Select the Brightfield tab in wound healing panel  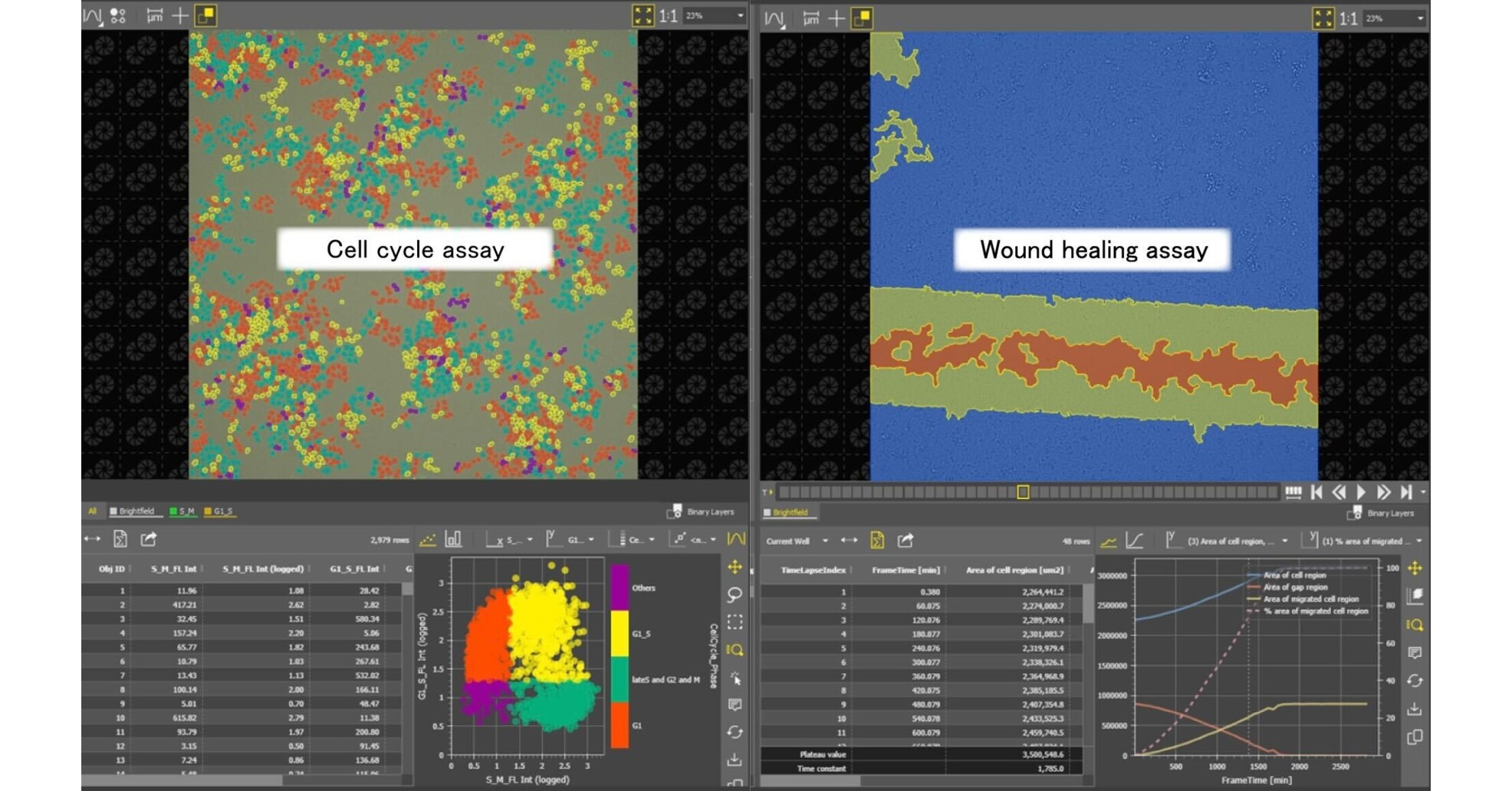point(790,510)
